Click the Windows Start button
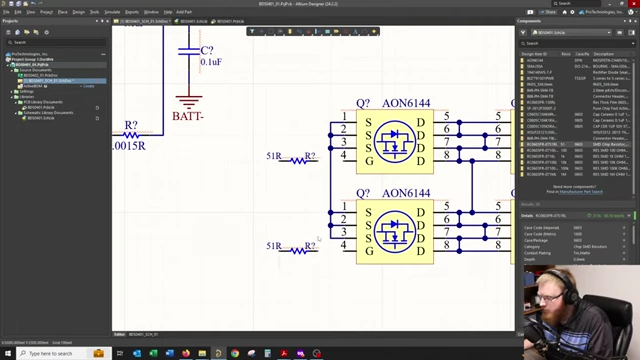Image resolution: width=640 pixels, height=360 pixels. [8, 353]
